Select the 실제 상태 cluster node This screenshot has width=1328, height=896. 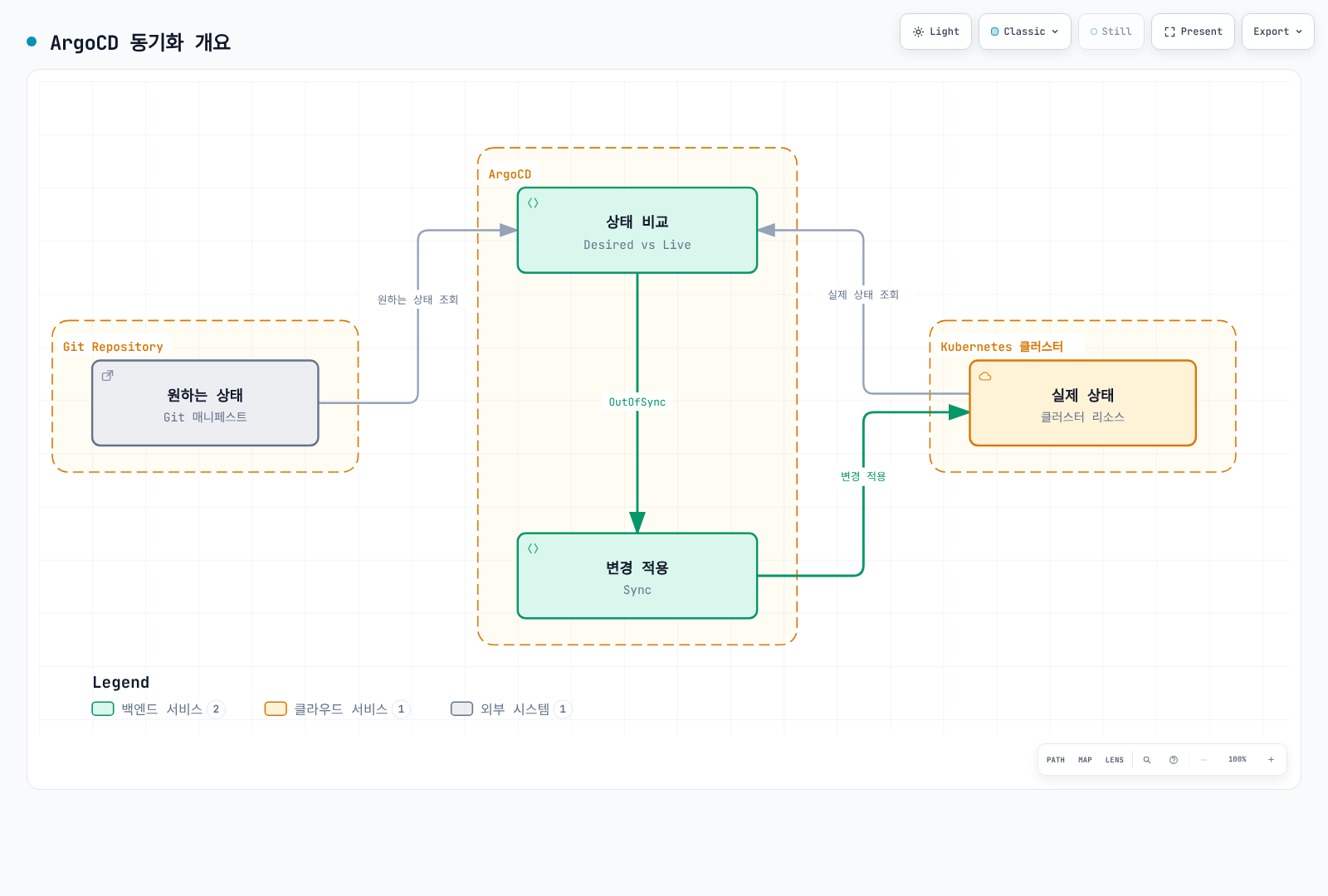coord(1083,403)
